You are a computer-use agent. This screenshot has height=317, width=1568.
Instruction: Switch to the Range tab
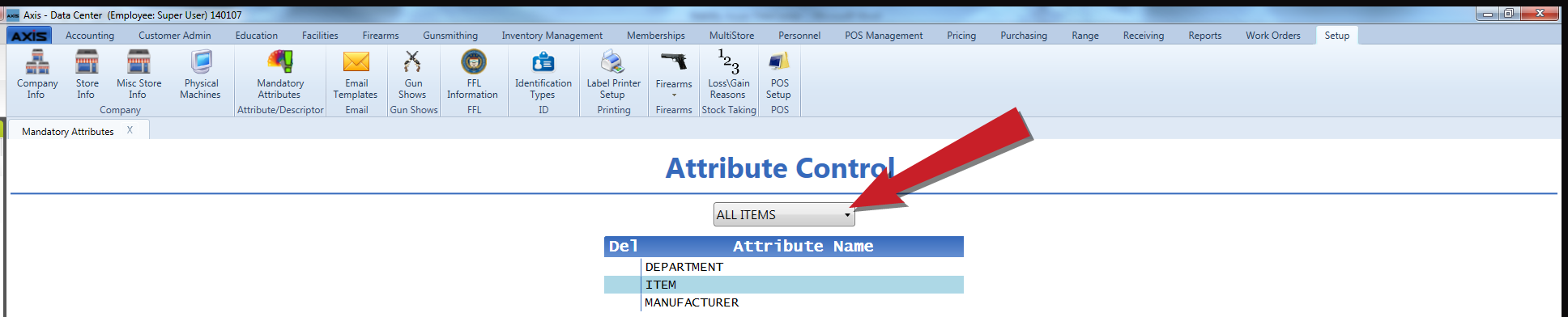tap(1085, 36)
